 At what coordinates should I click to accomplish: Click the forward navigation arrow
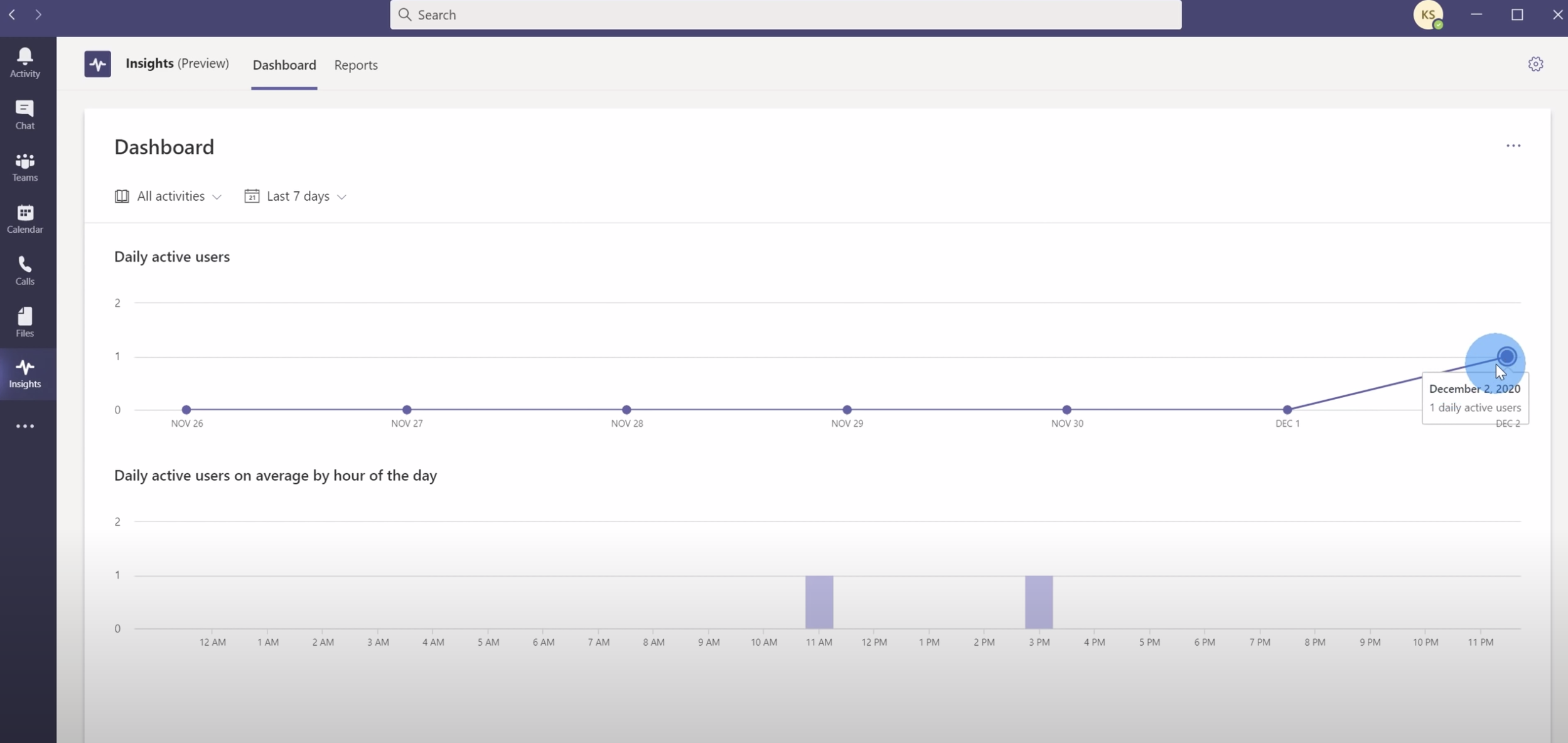tap(38, 14)
